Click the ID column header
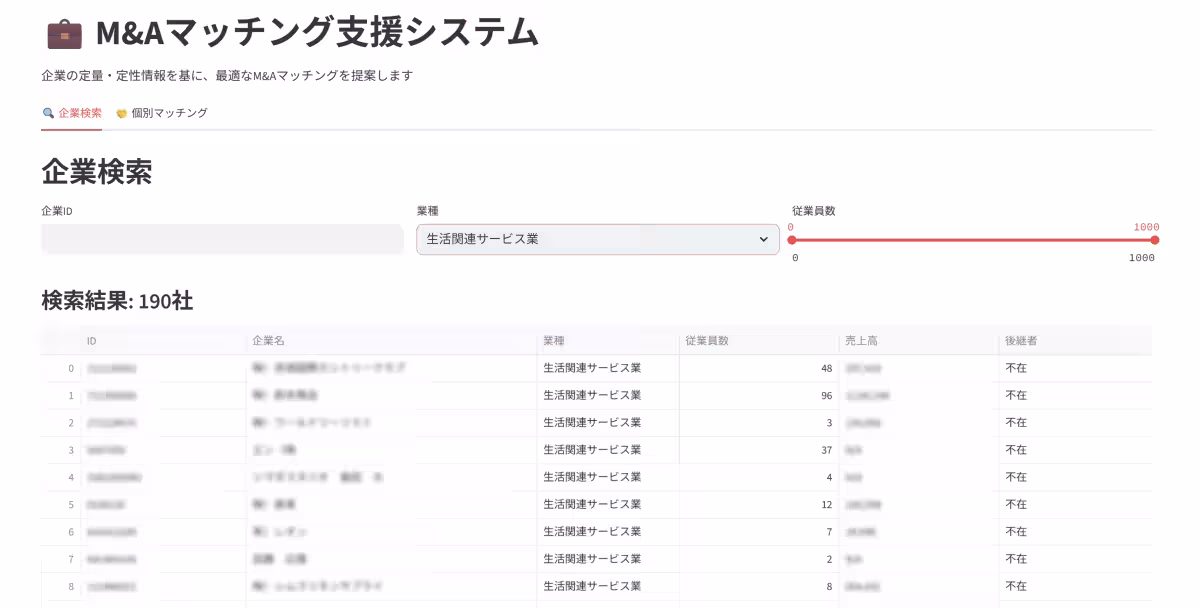The image size is (1200, 608). pos(90,340)
